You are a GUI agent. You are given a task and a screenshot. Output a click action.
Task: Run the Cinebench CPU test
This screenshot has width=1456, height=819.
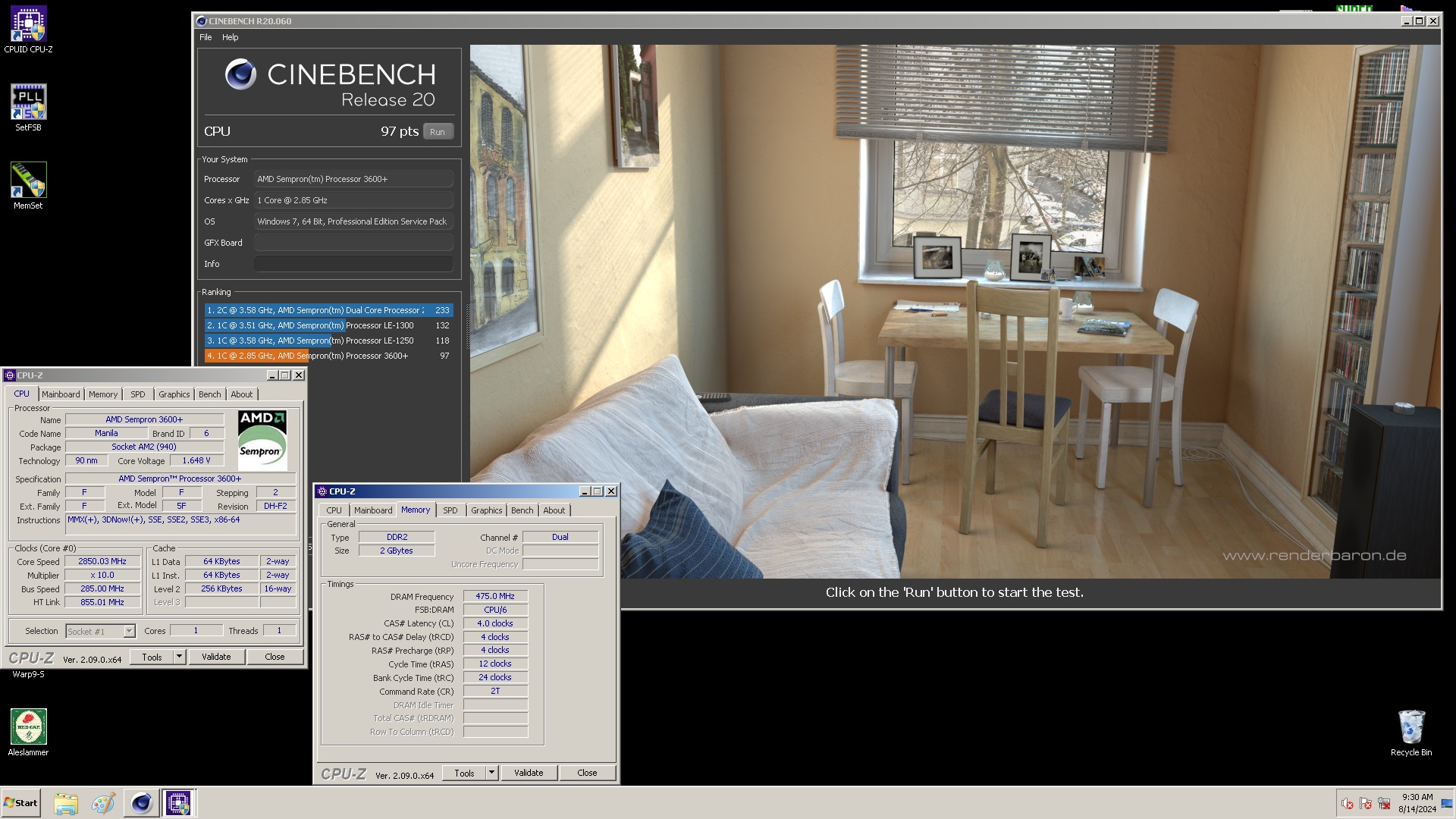438,132
